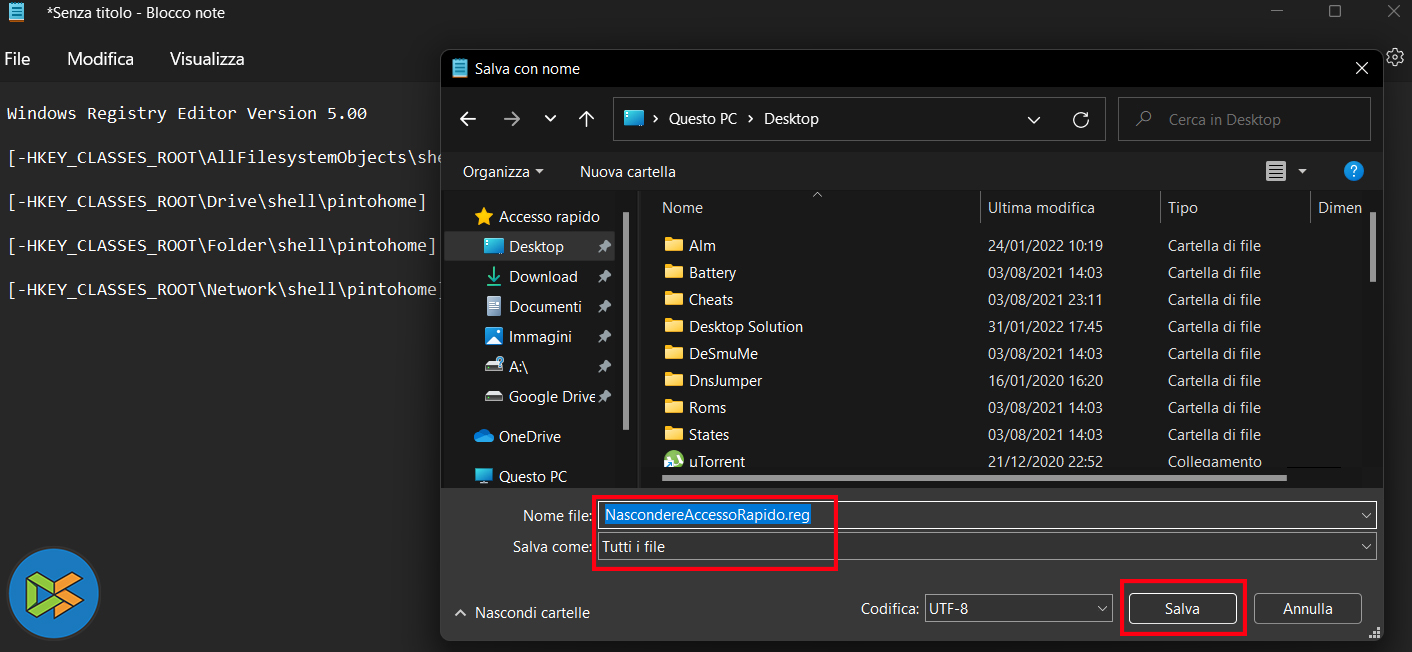Expand the Salva come file type dropdown
Screen dimensions: 1412x652
pyautogui.click(x=1366, y=547)
